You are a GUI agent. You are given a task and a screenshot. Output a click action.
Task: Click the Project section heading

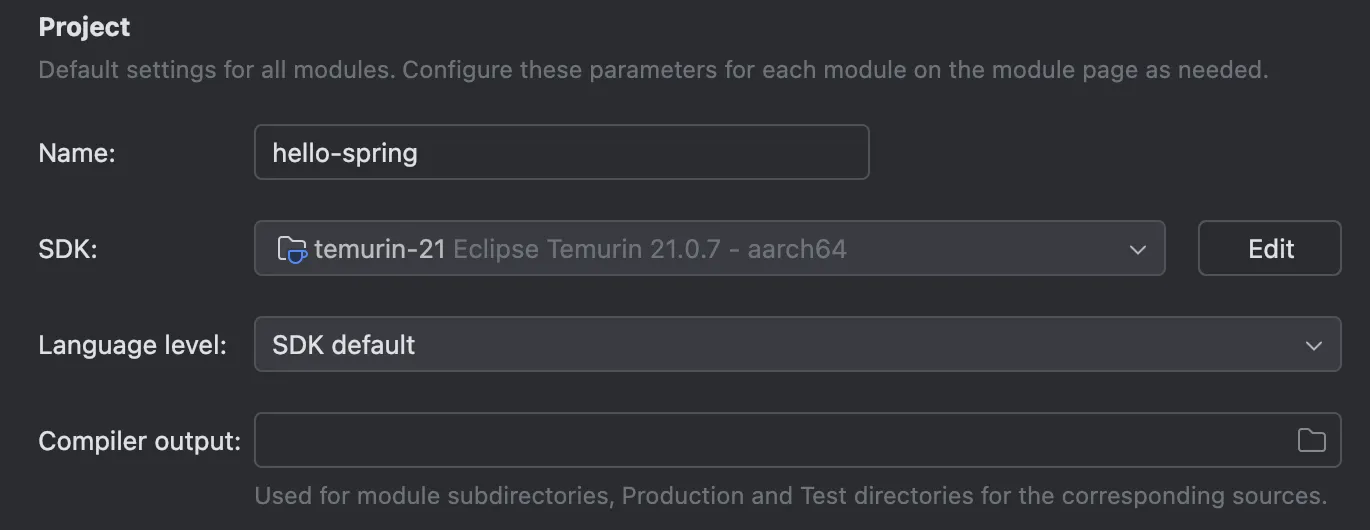84,27
